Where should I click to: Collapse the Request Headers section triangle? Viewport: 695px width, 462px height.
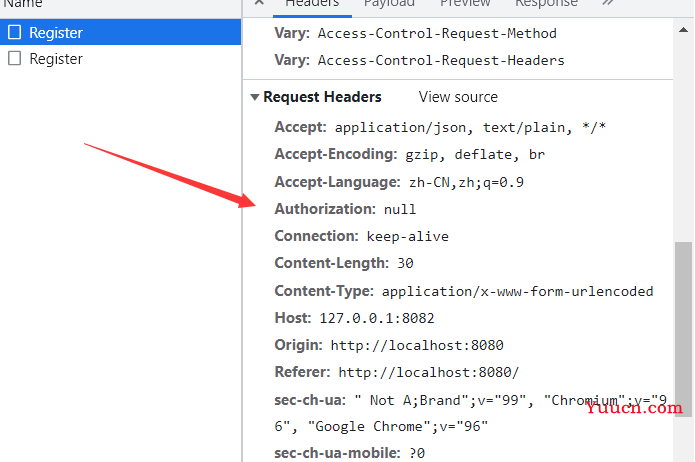(254, 97)
